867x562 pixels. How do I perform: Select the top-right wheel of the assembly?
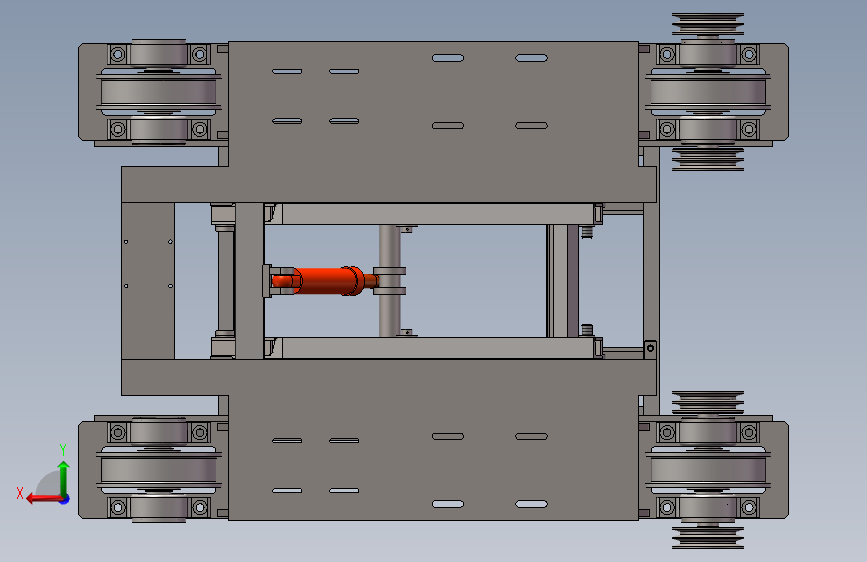[708, 91]
